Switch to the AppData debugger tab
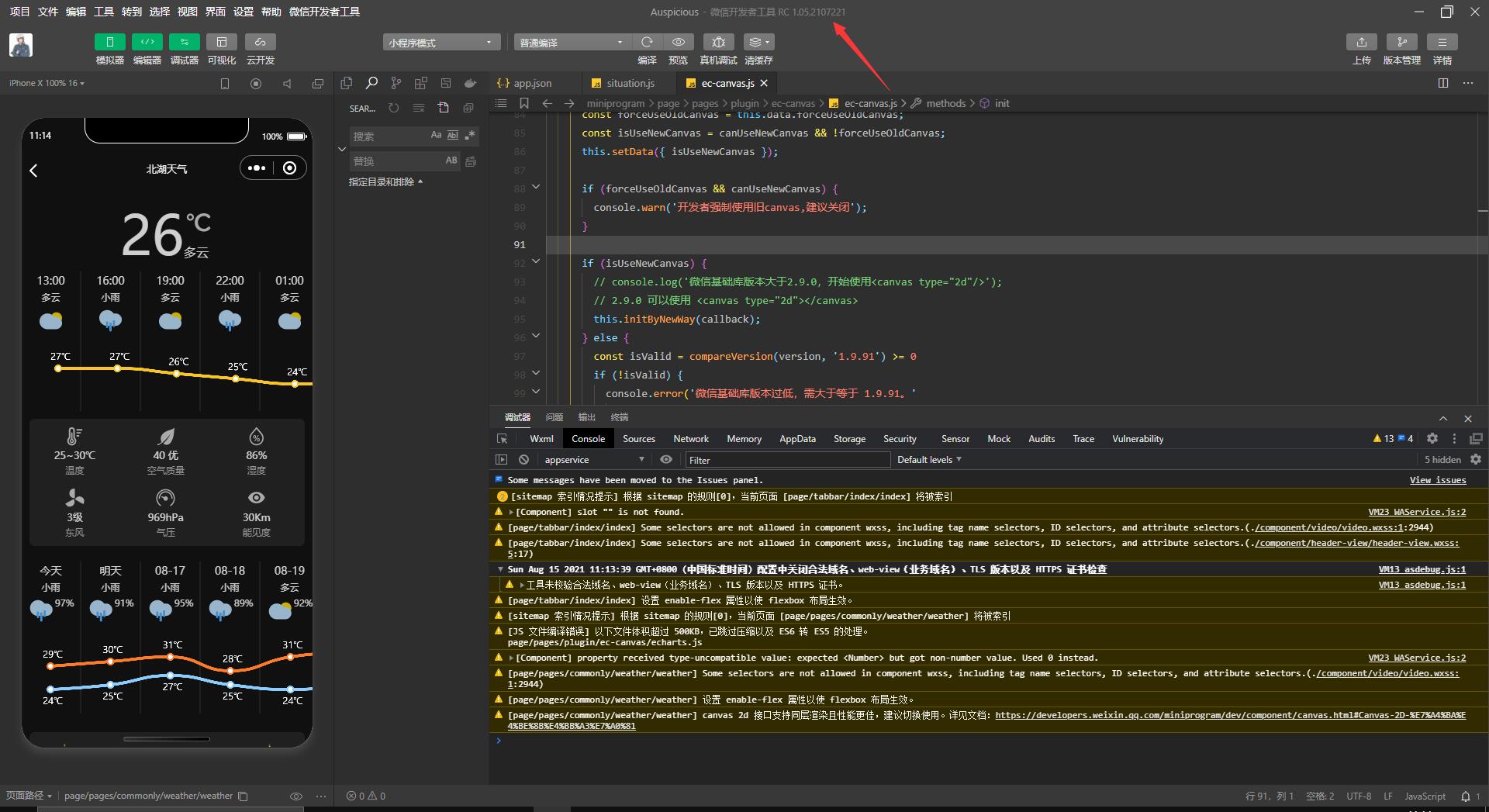 click(797, 438)
